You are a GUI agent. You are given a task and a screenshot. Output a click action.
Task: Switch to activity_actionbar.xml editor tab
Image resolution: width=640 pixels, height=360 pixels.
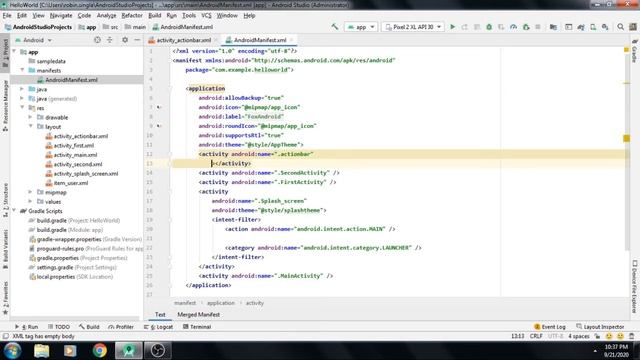(183, 40)
